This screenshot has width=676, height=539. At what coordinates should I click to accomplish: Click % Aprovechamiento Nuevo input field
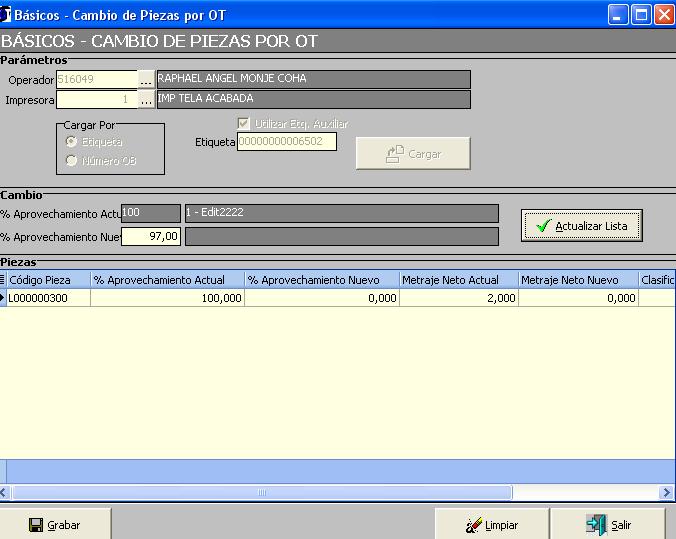coord(151,236)
